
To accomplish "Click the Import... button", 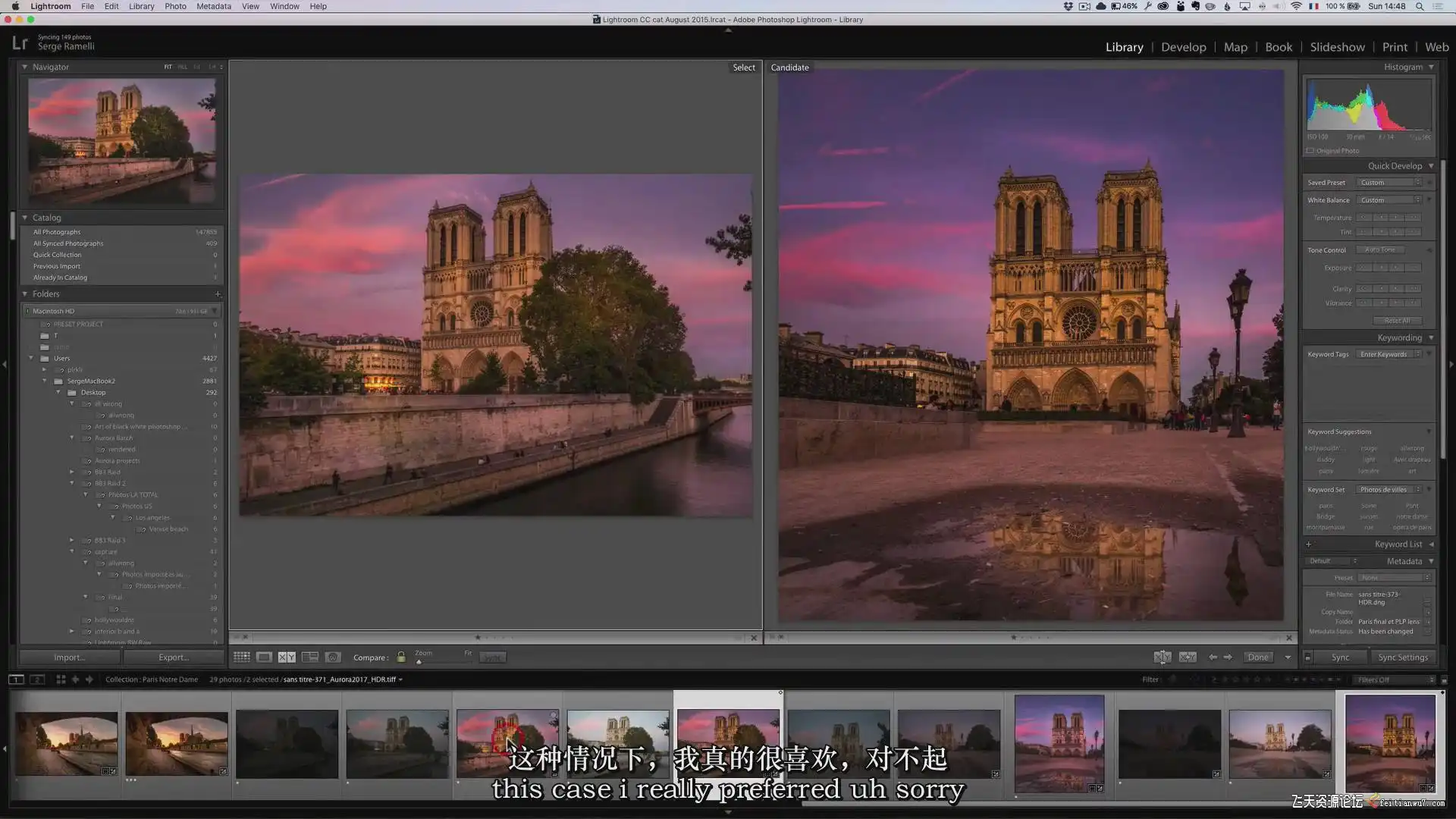I will (x=70, y=657).
